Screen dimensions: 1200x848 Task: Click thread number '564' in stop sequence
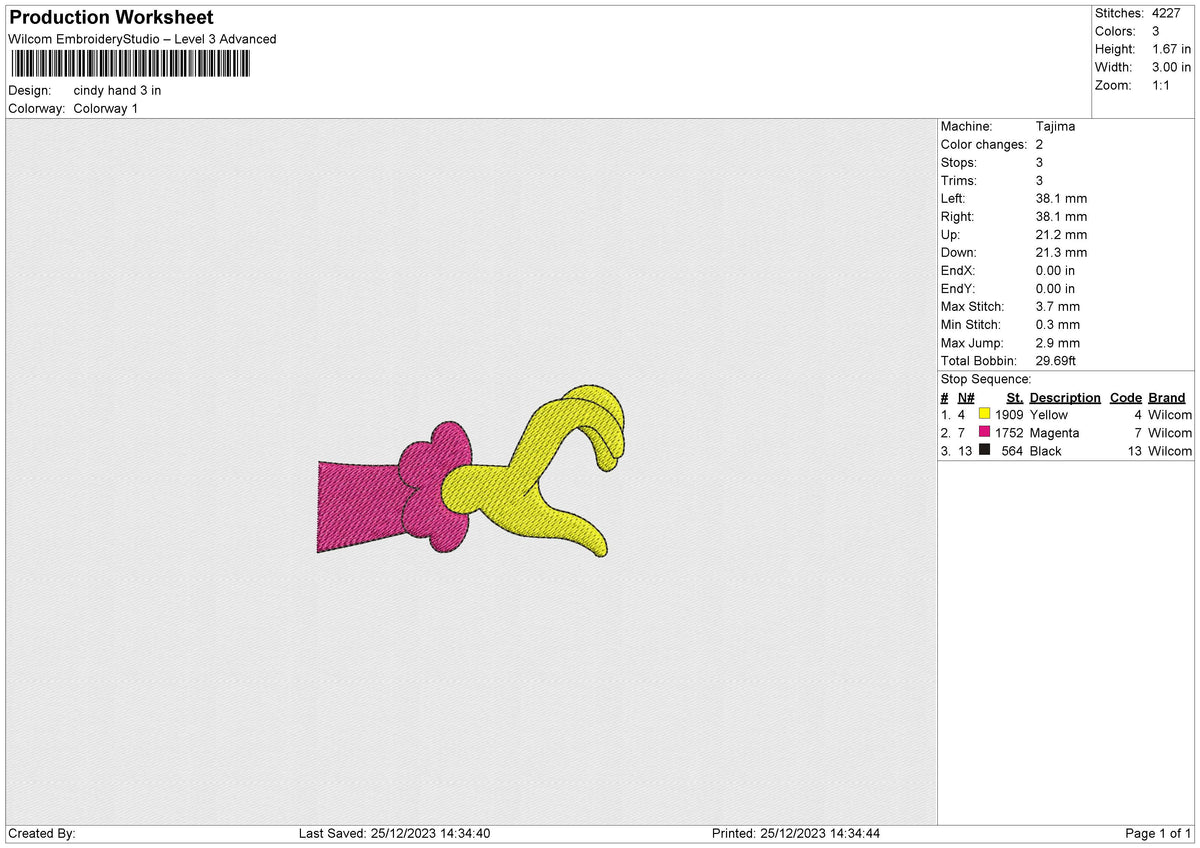(x=1013, y=451)
